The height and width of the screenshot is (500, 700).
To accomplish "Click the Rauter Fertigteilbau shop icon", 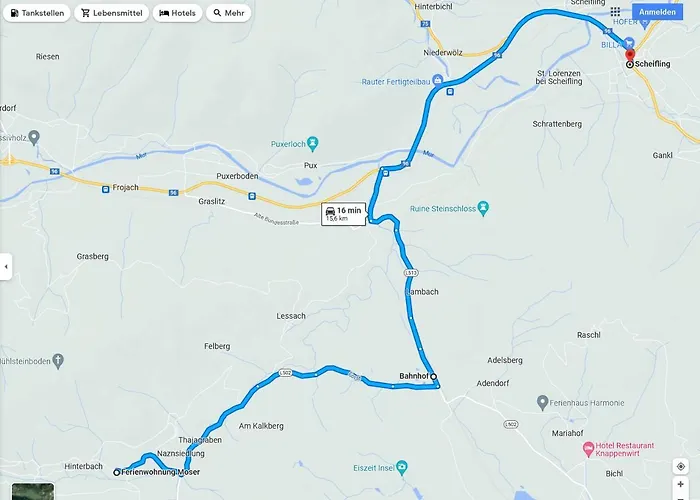I will 438,80.
